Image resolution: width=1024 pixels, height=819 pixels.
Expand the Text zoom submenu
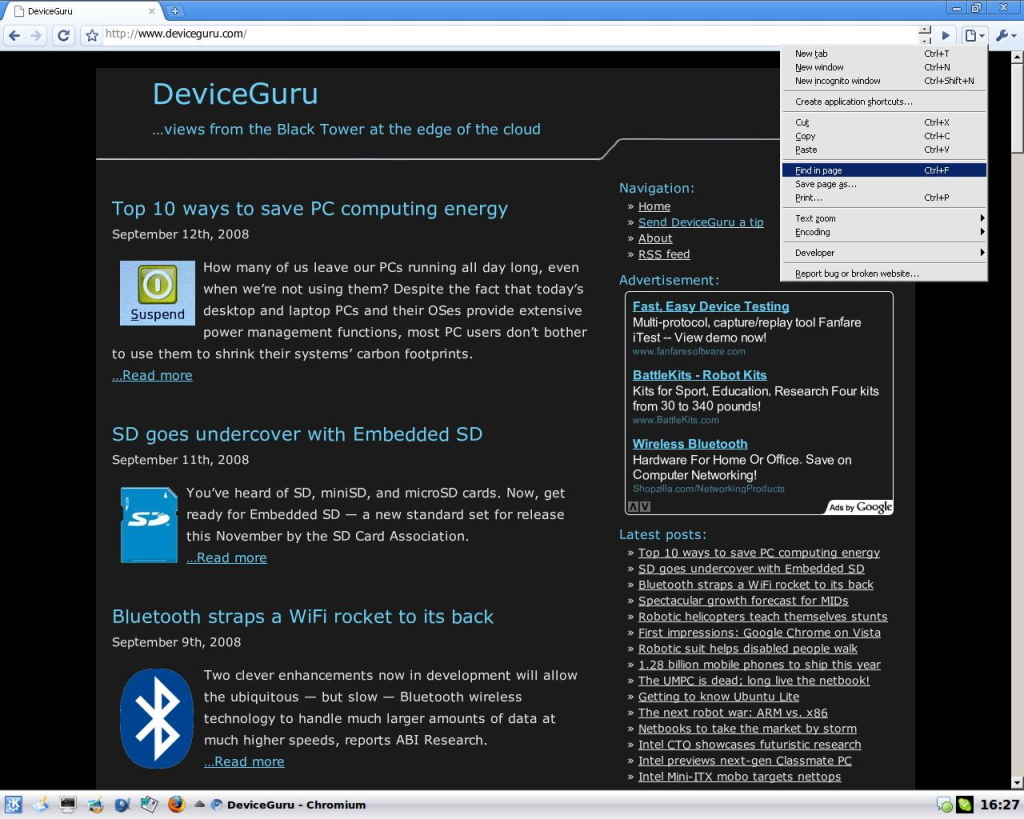click(x=884, y=218)
